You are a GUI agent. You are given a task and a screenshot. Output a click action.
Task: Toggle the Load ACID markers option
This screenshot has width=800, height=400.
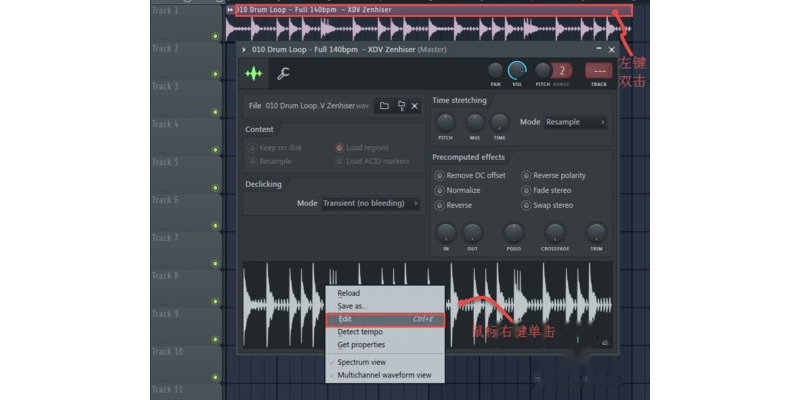(x=372, y=161)
